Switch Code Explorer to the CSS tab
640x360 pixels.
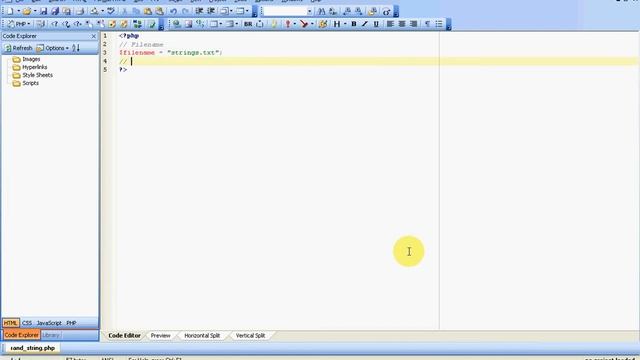pyautogui.click(x=27, y=323)
